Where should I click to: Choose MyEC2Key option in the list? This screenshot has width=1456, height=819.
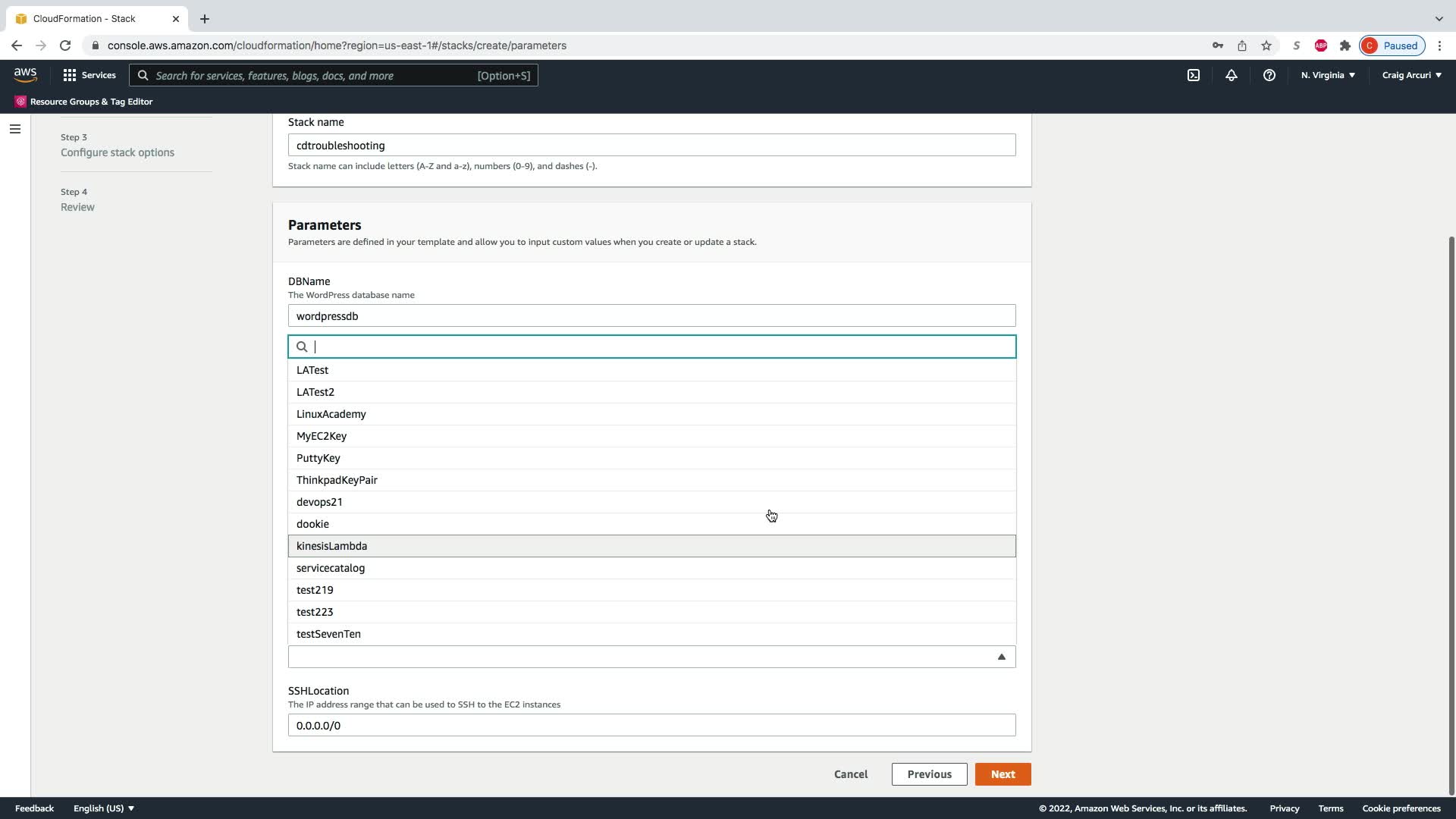coord(322,436)
